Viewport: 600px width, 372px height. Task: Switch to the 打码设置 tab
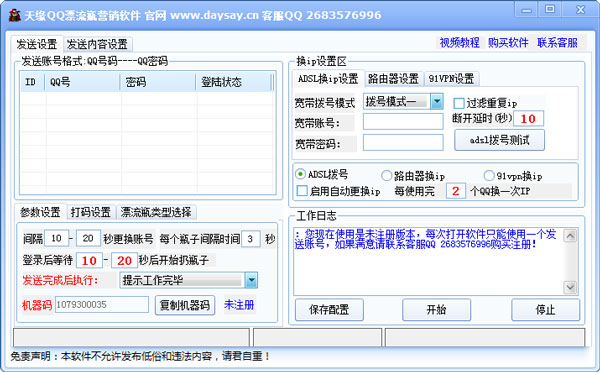coord(91,212)
